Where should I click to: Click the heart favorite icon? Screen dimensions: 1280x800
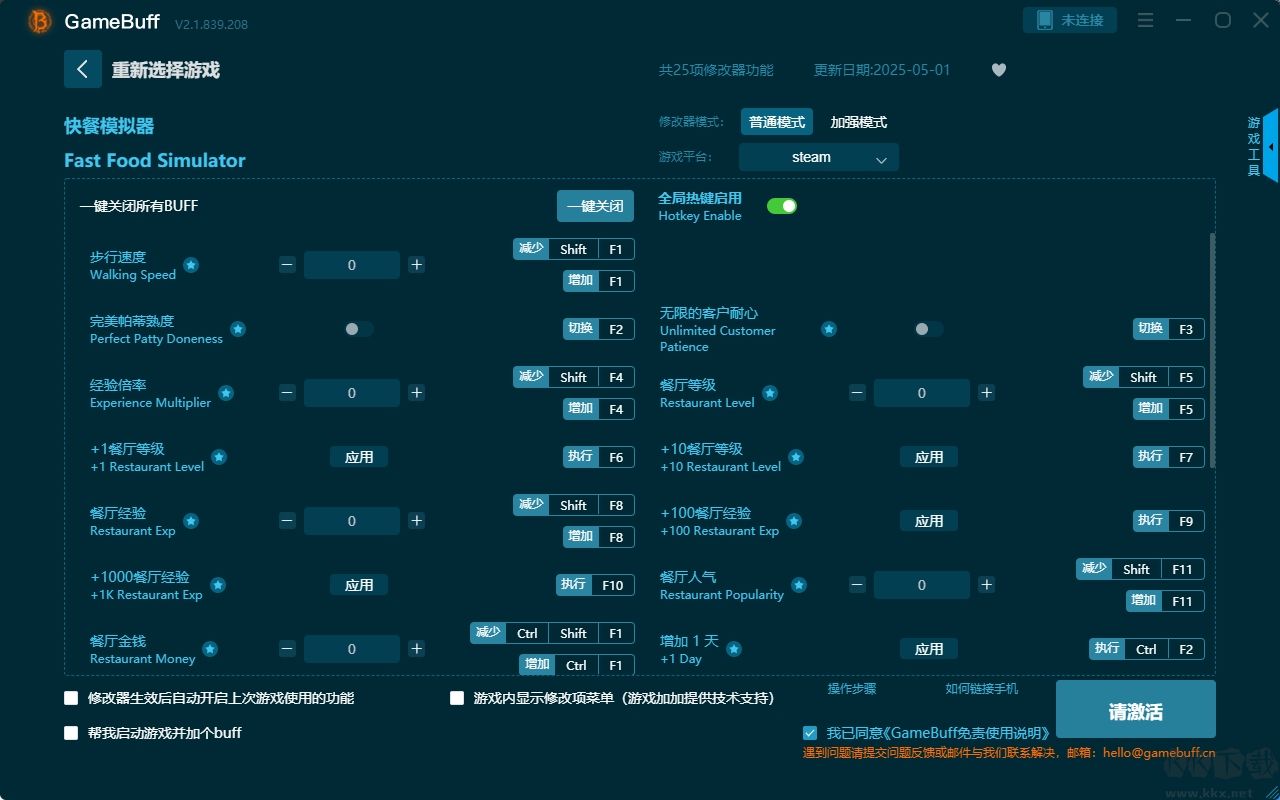tap(999, 70)
